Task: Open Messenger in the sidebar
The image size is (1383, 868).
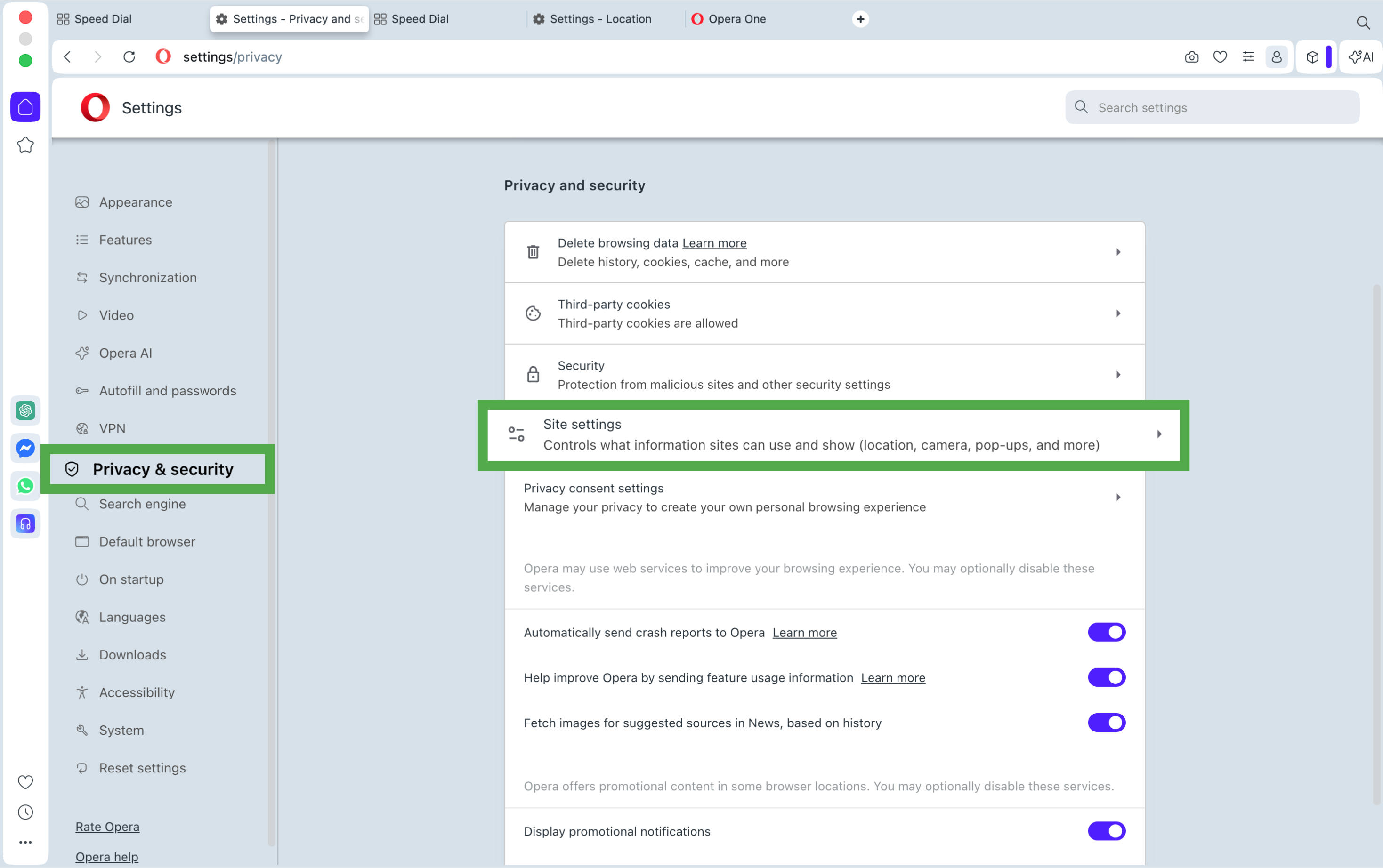Action: coord(25,448)
